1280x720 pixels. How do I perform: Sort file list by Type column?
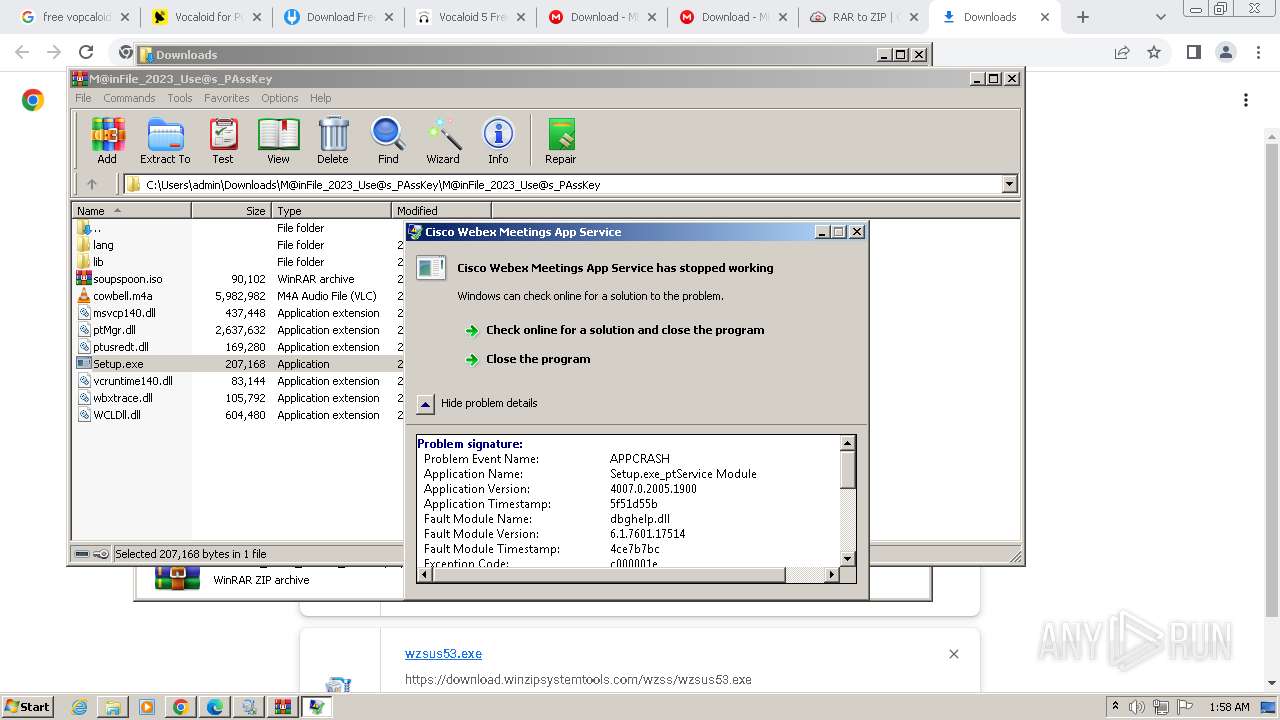click(331, 210)
